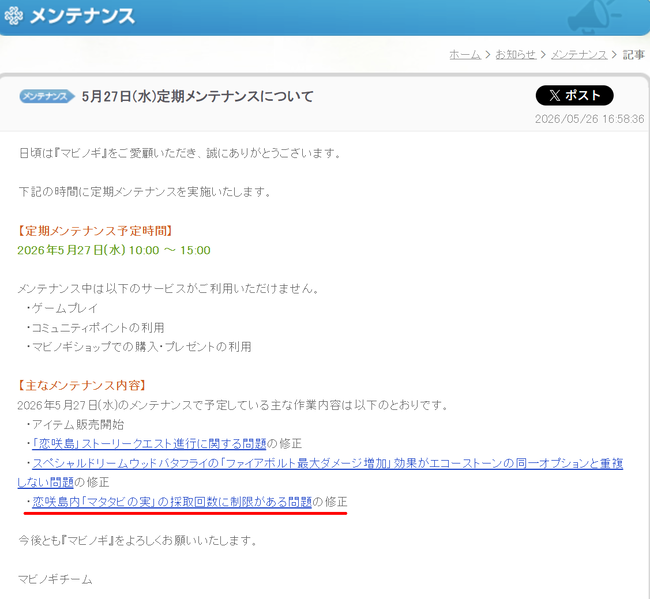
Task: Click the 【主なメンテナンス内容】 heading
Action: pyautogui.click(x=82, y=386)
